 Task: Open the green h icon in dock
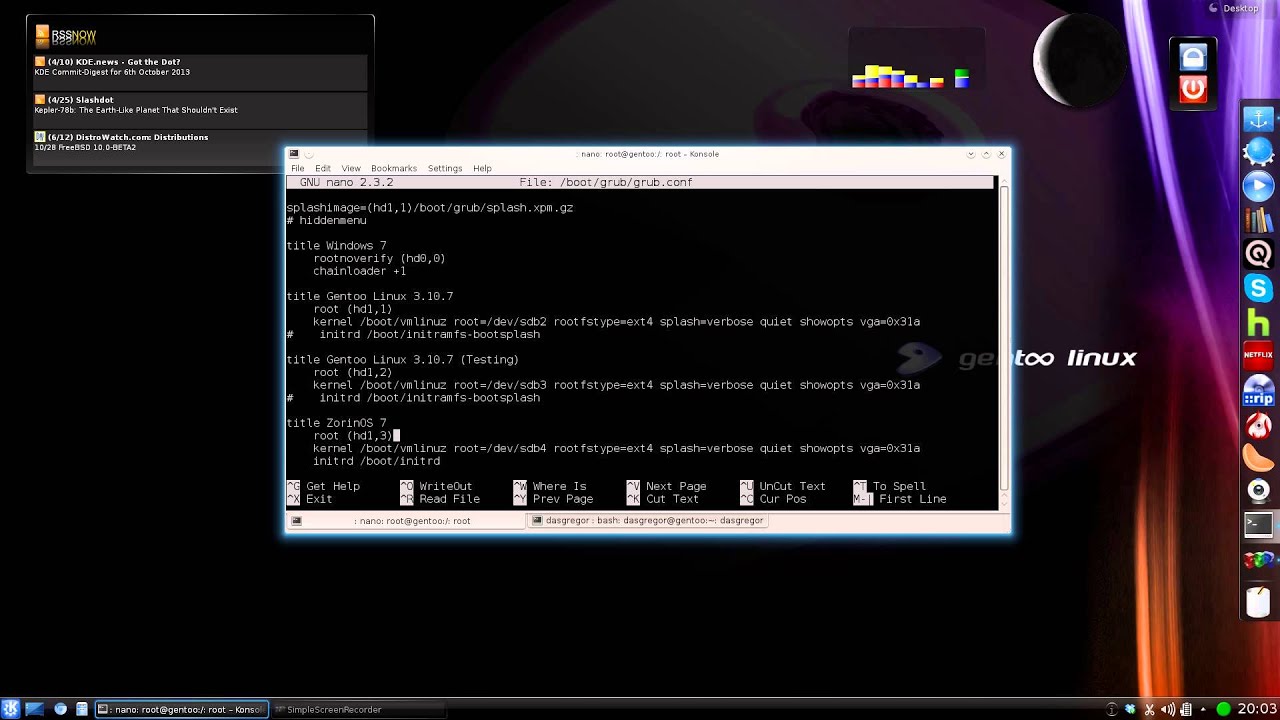click(1259, 322)
